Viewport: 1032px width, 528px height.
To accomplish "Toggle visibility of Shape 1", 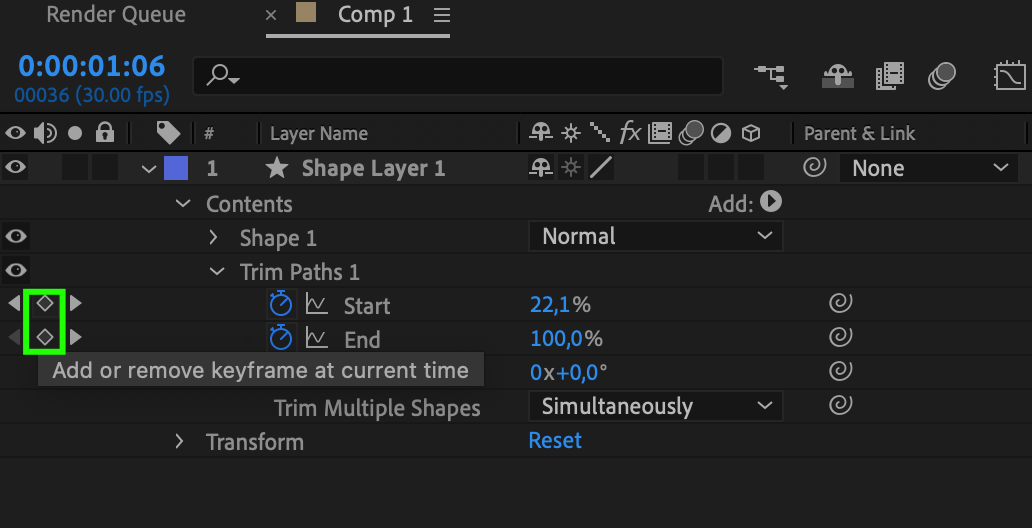I will pyautogui.click(x=15, y=236).
